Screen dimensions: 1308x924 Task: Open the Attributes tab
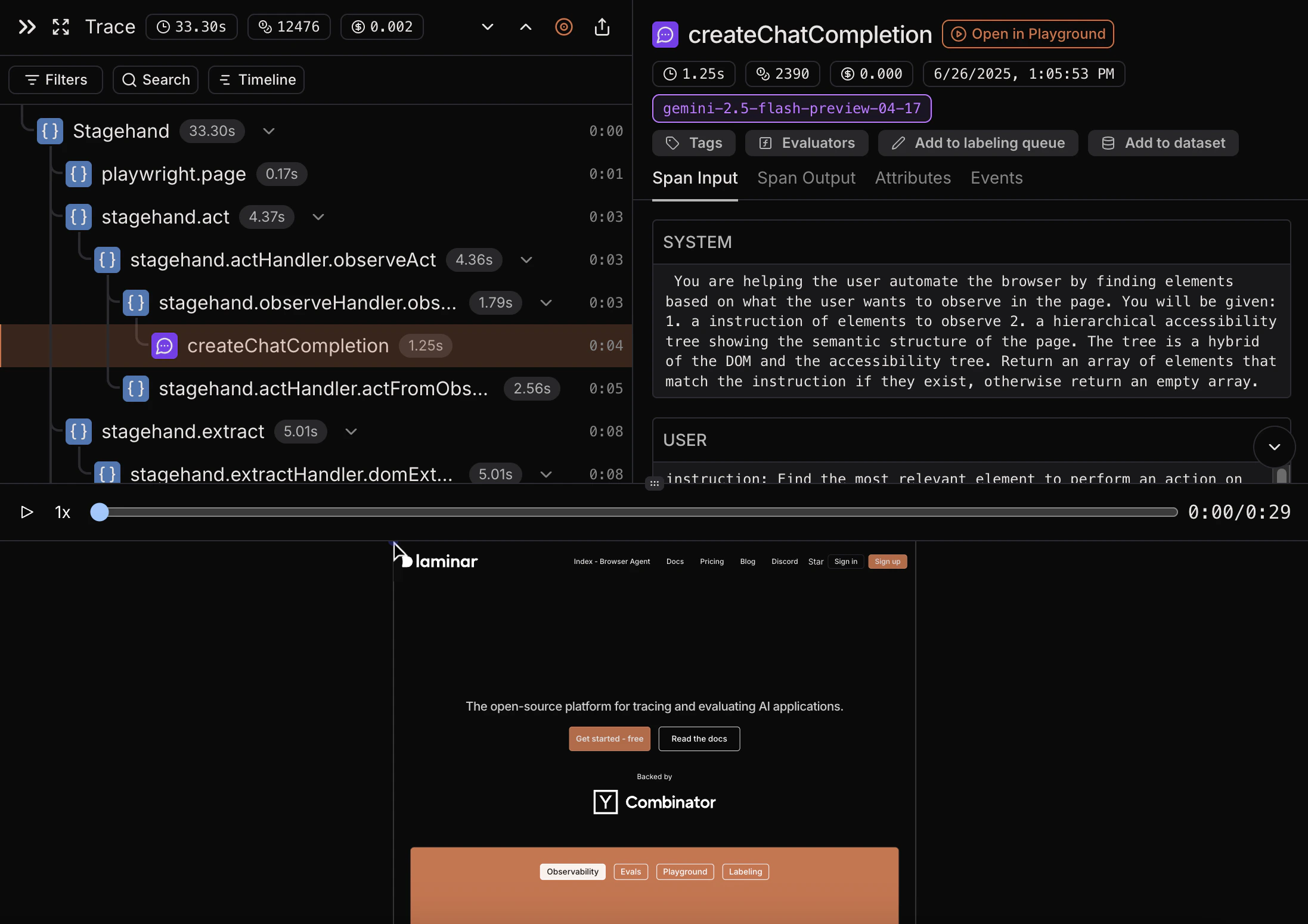point(913,178)
